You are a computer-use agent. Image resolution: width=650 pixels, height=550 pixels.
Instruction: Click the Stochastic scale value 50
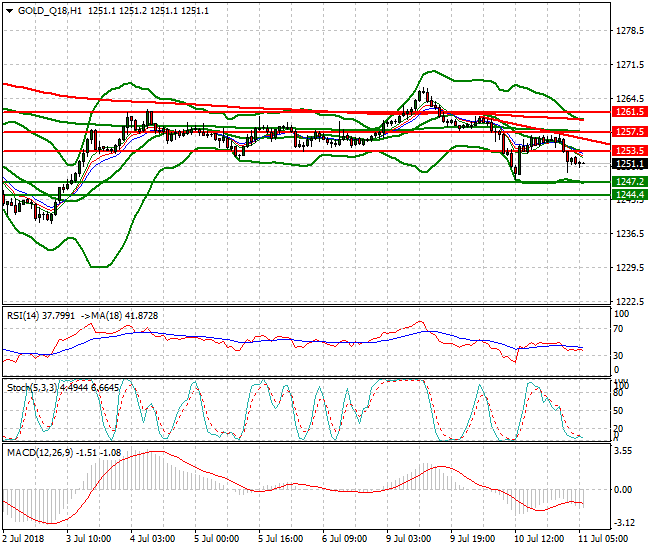coord(618,410)
